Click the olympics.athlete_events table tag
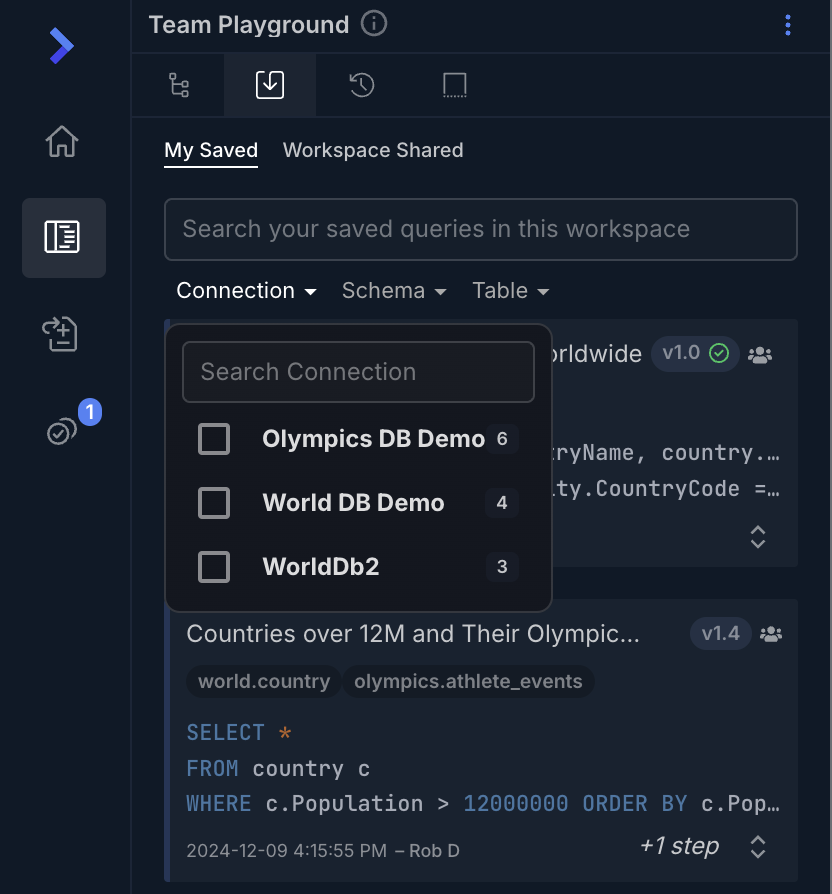This screenshot has height=894, width=832. point(468,682)
